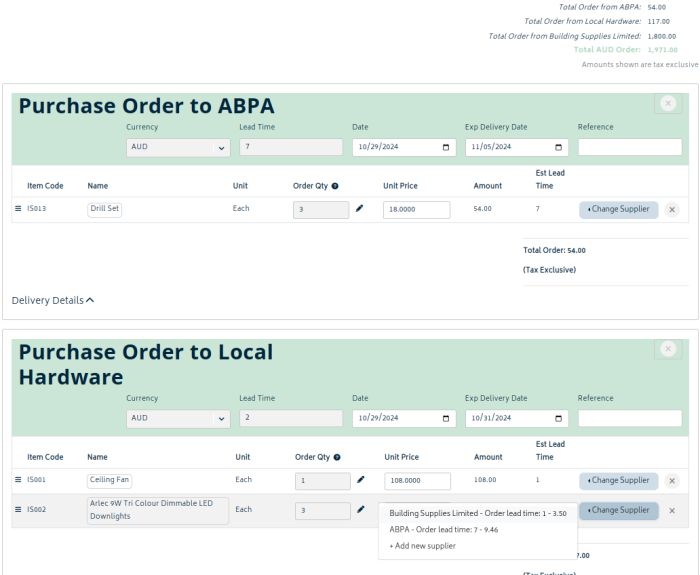Click the Arlec Downlights order quantity field

[x=323, y=511]
